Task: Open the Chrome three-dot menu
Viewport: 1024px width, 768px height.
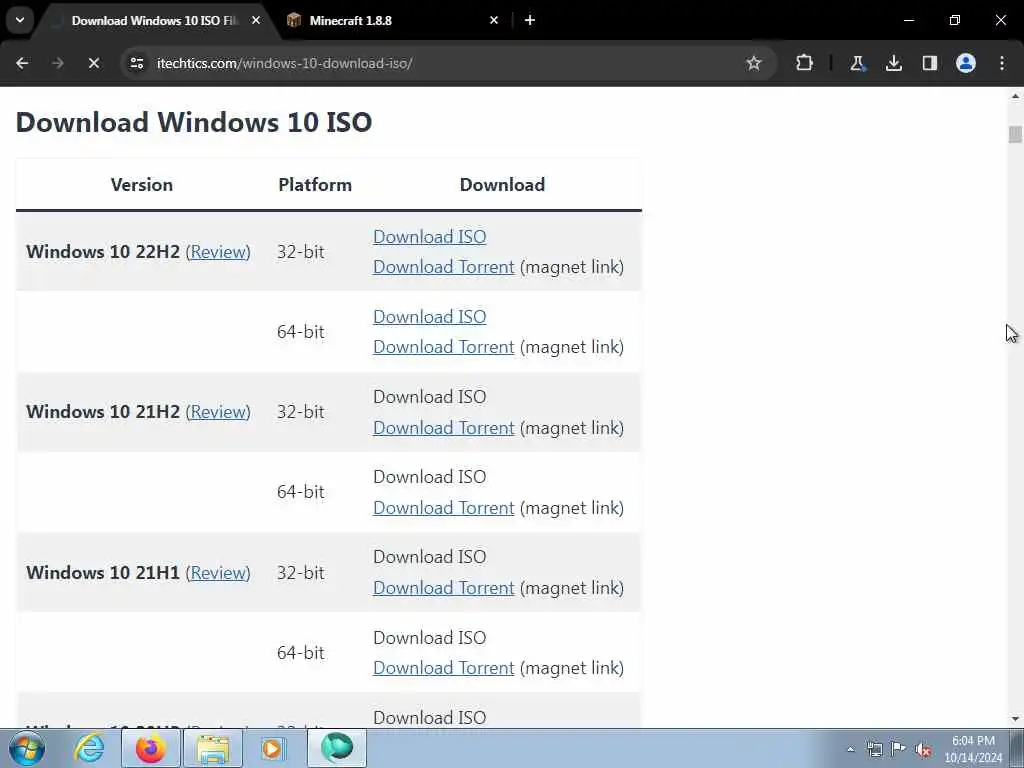Action: [x=1002, y=63]
